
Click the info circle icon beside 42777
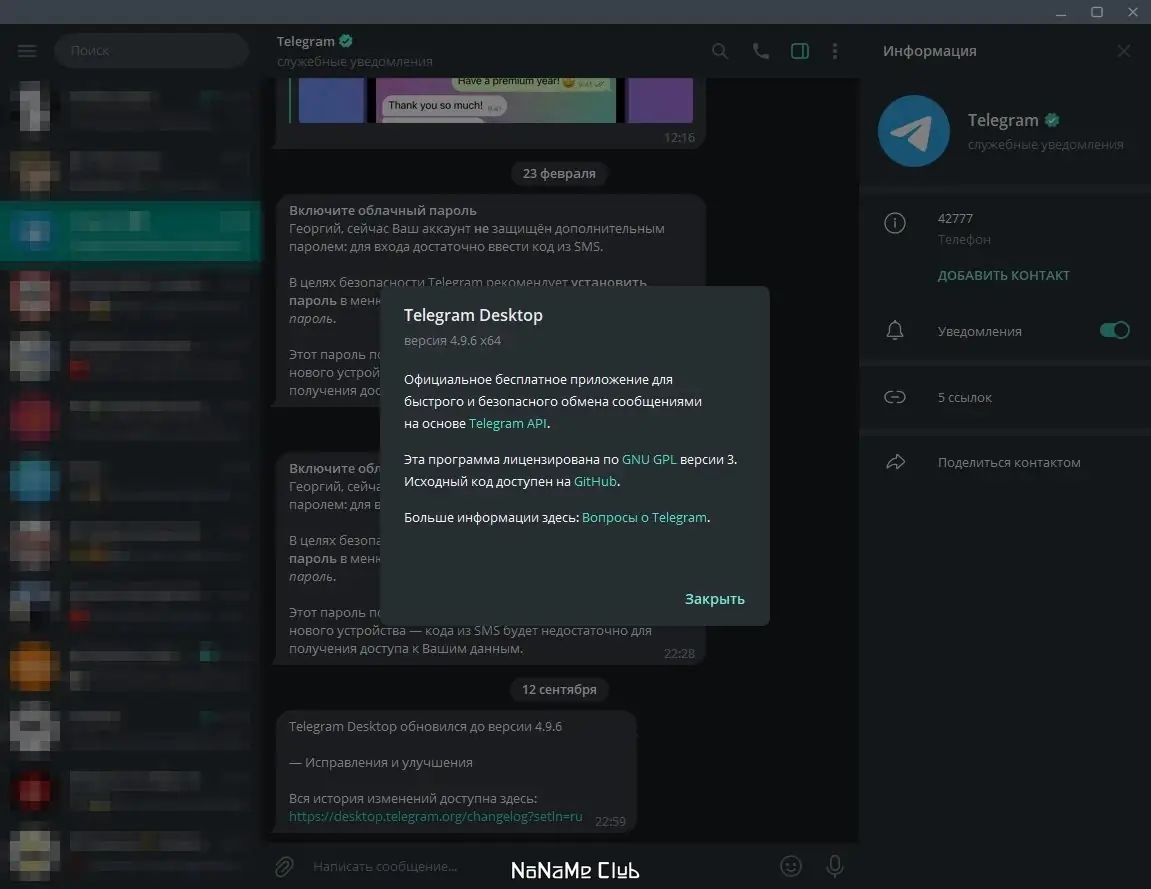pos(895,222)
